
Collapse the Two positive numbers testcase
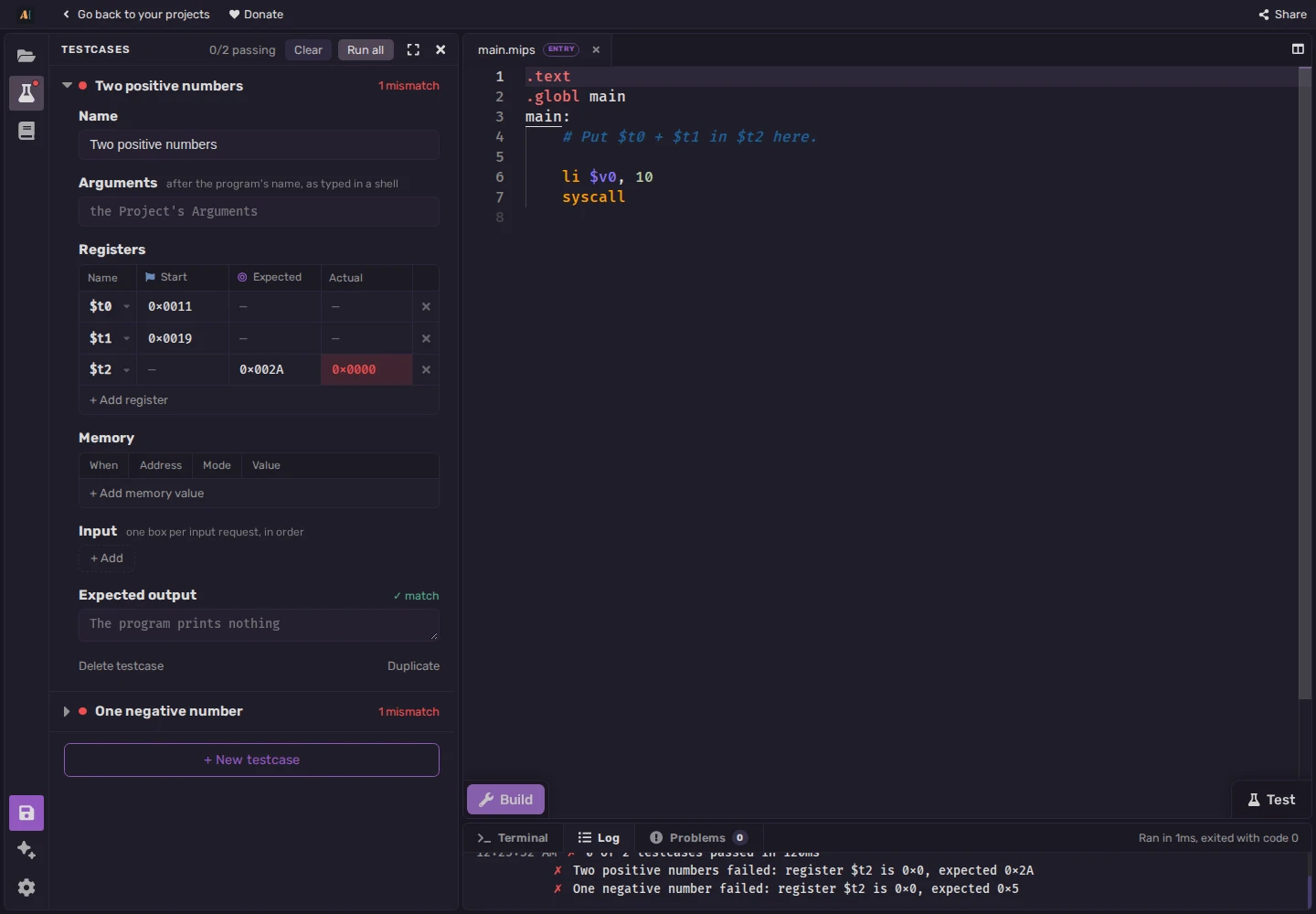(x=67, y=86)
